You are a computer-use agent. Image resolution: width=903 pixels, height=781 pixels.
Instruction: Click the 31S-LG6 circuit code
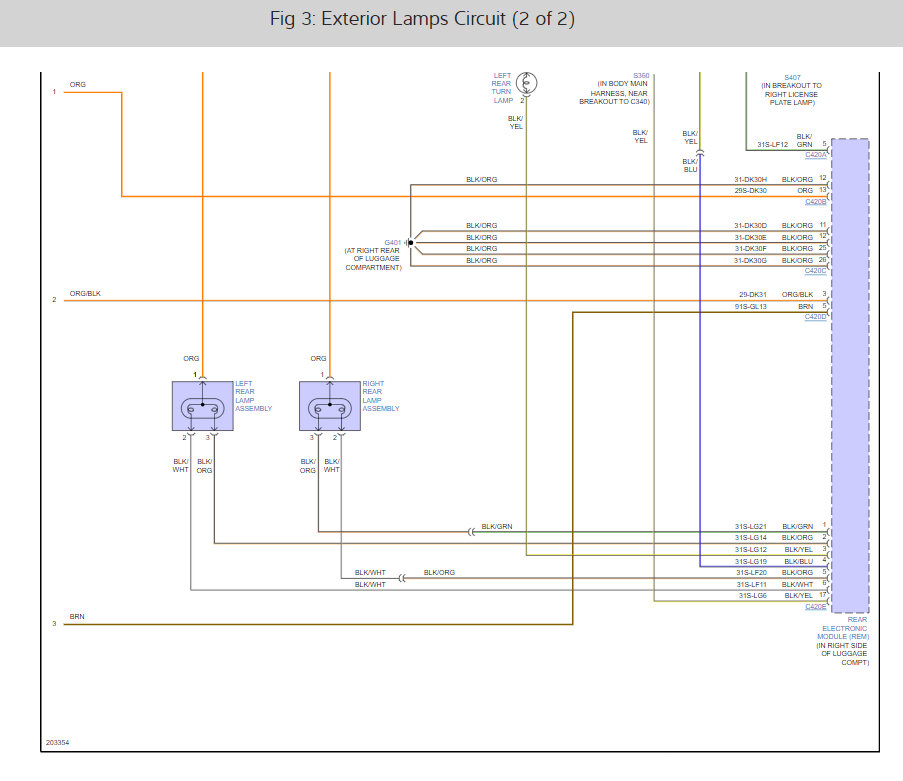pos(752,596)
